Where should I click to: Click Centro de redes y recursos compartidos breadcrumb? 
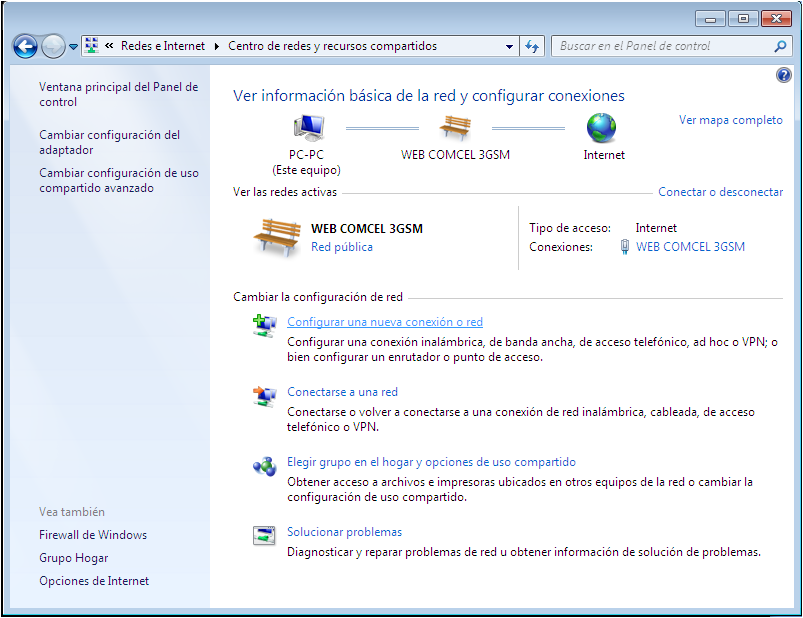pos(332,46)
